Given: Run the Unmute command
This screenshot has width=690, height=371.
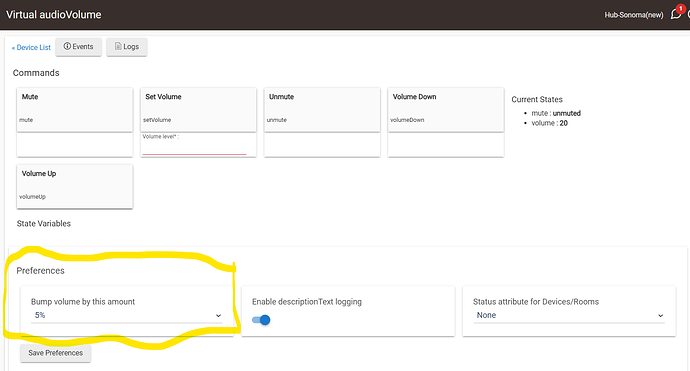Looking at the screenshot, I should pyautogui.click(x=322, y=109).
